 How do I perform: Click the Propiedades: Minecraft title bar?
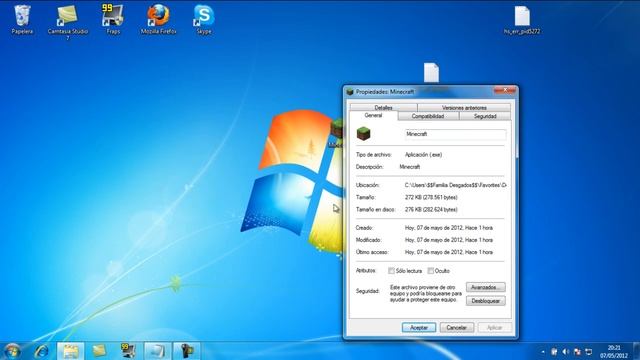pos(418,92)
